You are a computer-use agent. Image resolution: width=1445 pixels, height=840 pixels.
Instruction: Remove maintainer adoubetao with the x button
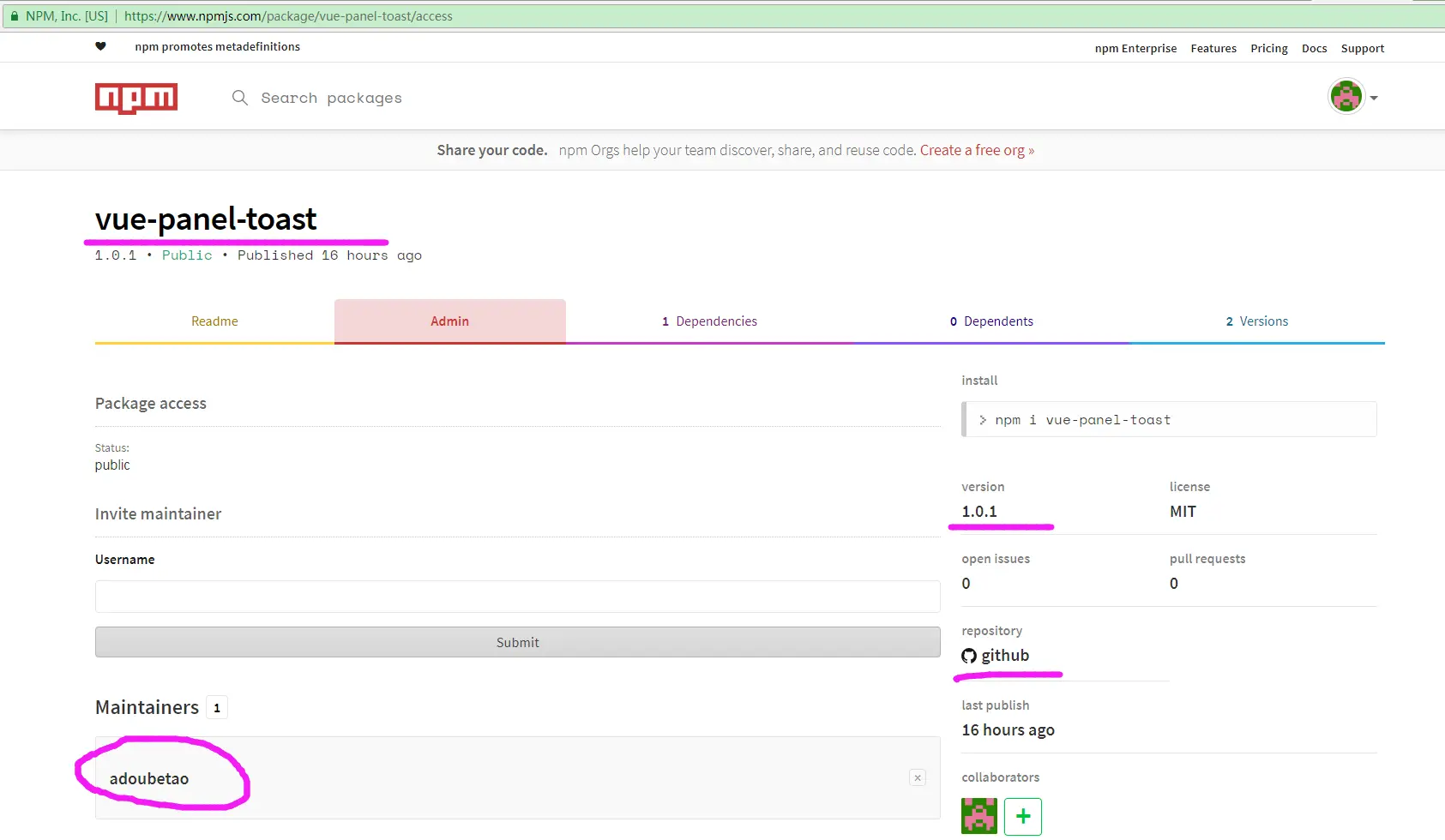pyautogui.click(x=918, y=777)
